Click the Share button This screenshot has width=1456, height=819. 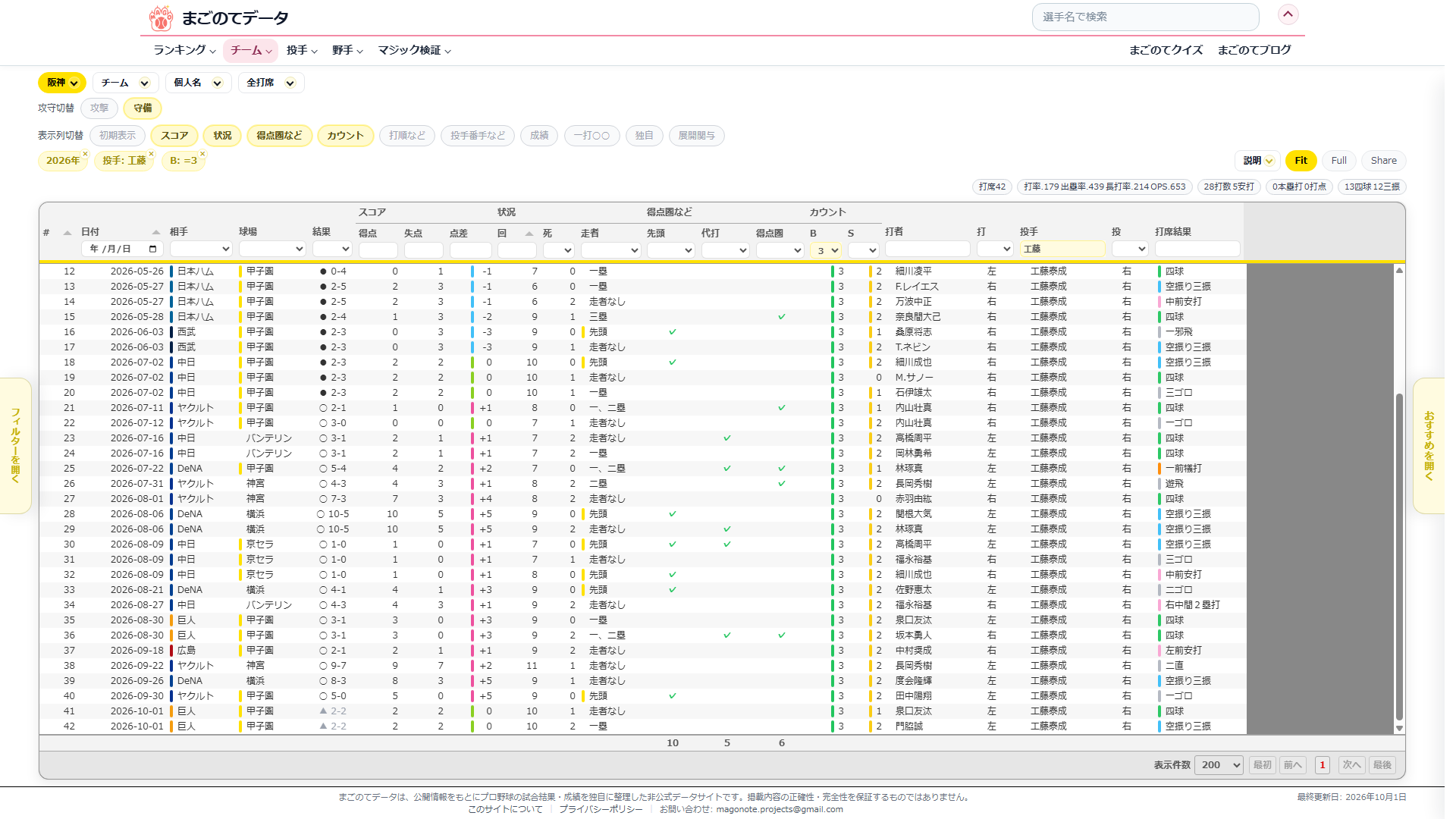[x=1384, y=161]
